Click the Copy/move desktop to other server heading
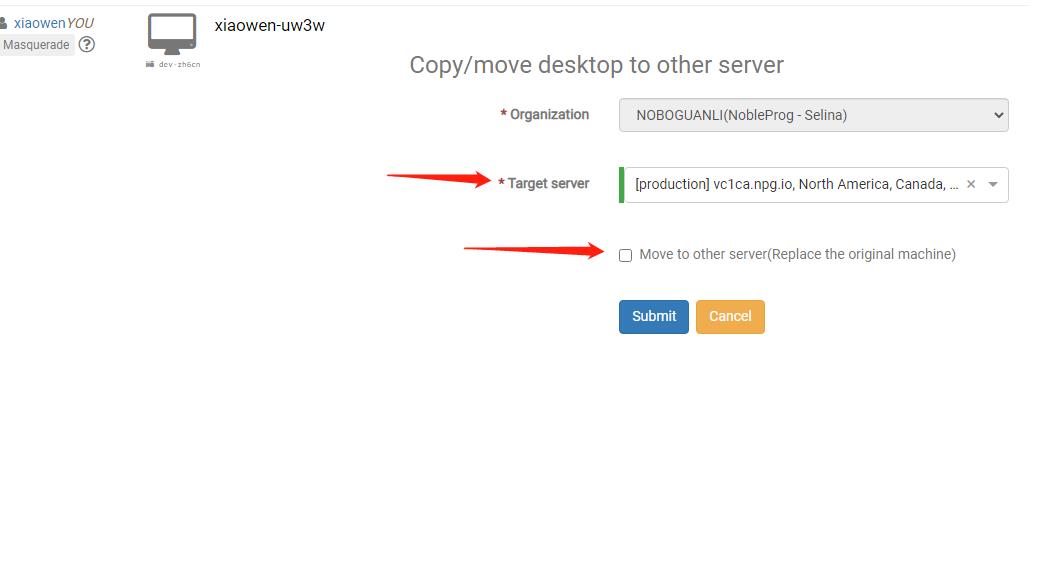 click(x=596, y=65)
